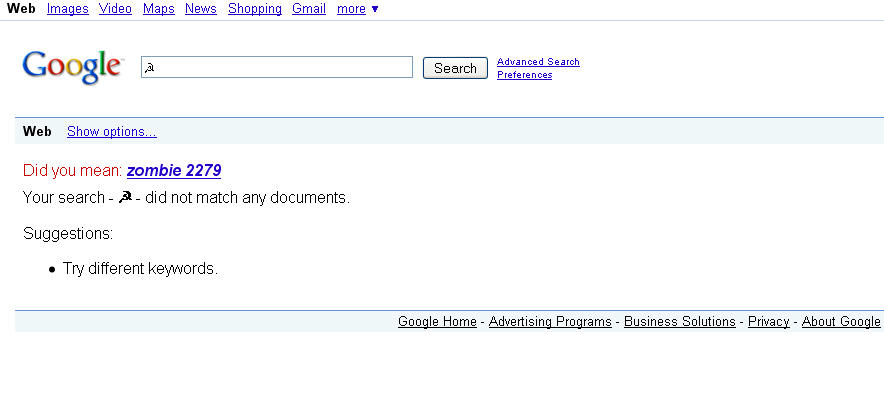Focus the Google search input box
The image size is (884, 401).
pyautogui.click(x=277, y=67)
